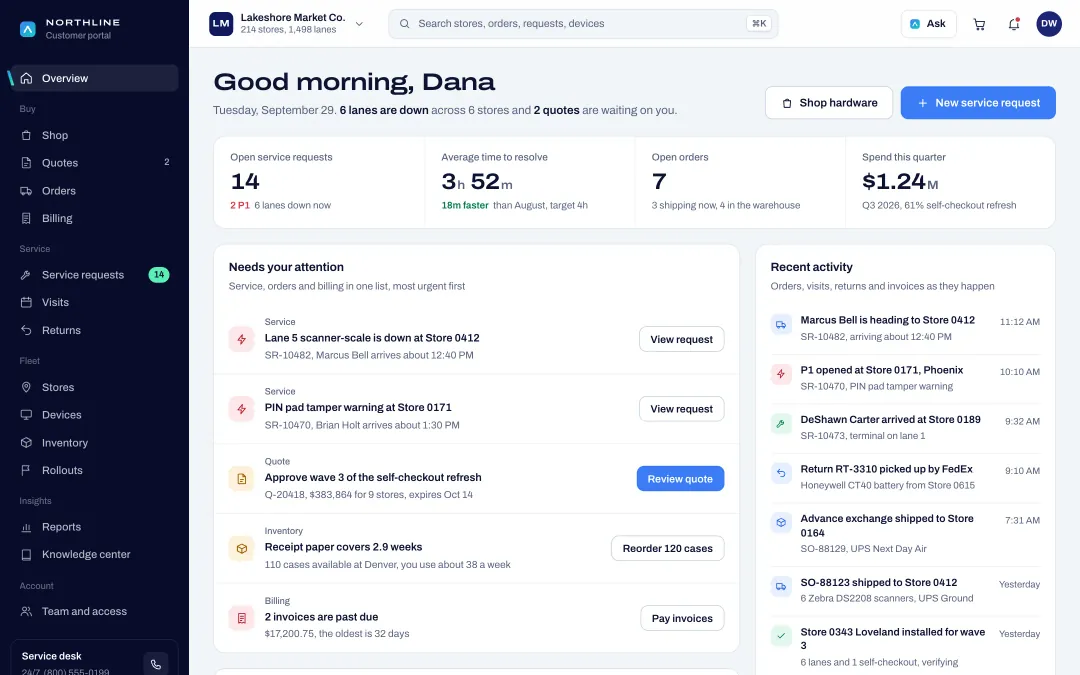Click the Open service requests stat card
Viewport: 1080px width, 675px height.
click(320, 183)
